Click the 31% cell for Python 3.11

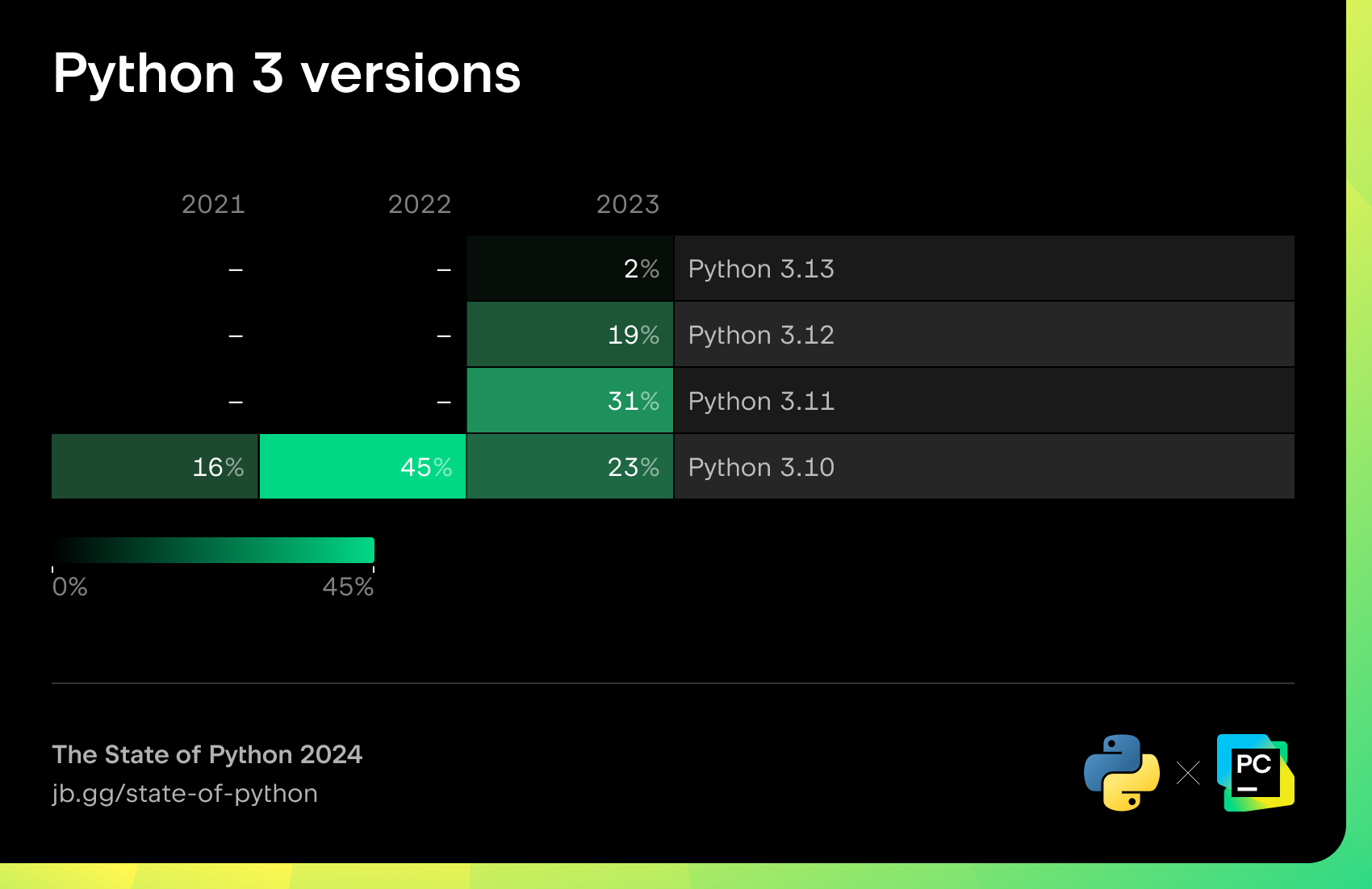click(x=570, y=401)
